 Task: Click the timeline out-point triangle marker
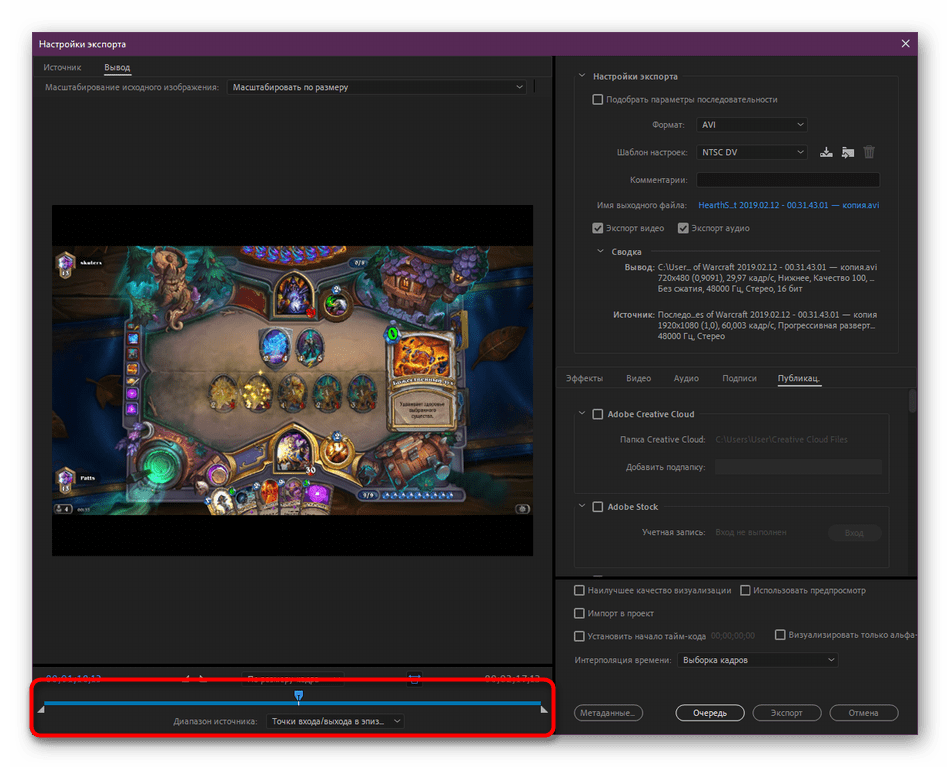[x=544, y=709]
